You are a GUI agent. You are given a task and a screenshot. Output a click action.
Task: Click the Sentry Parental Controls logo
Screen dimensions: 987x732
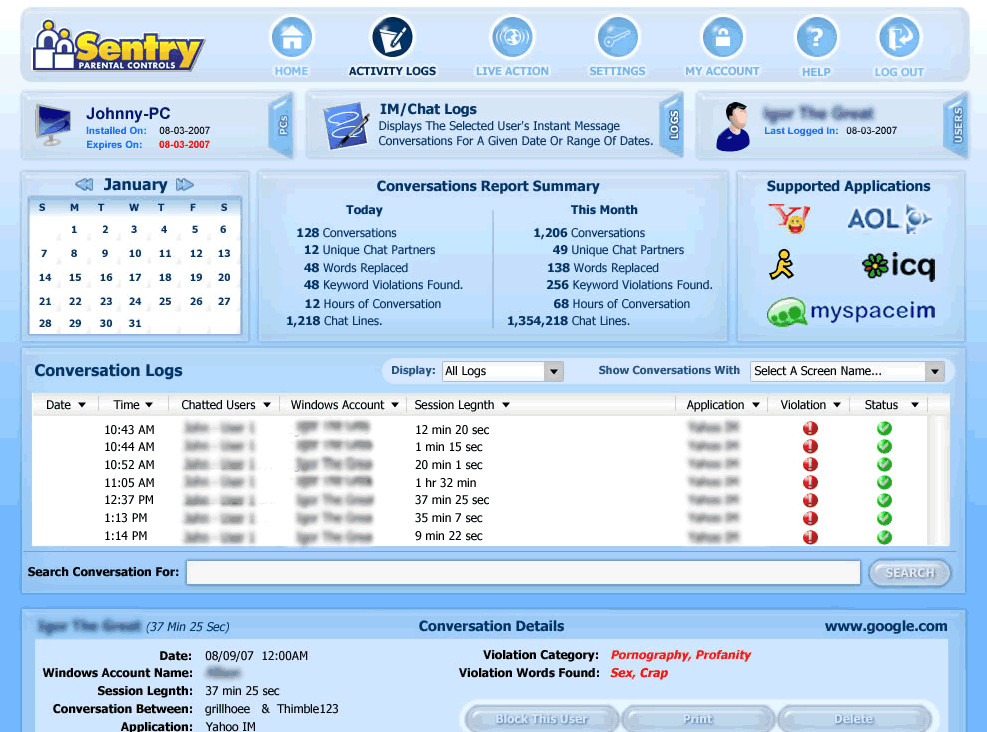(x=118, y=45)
